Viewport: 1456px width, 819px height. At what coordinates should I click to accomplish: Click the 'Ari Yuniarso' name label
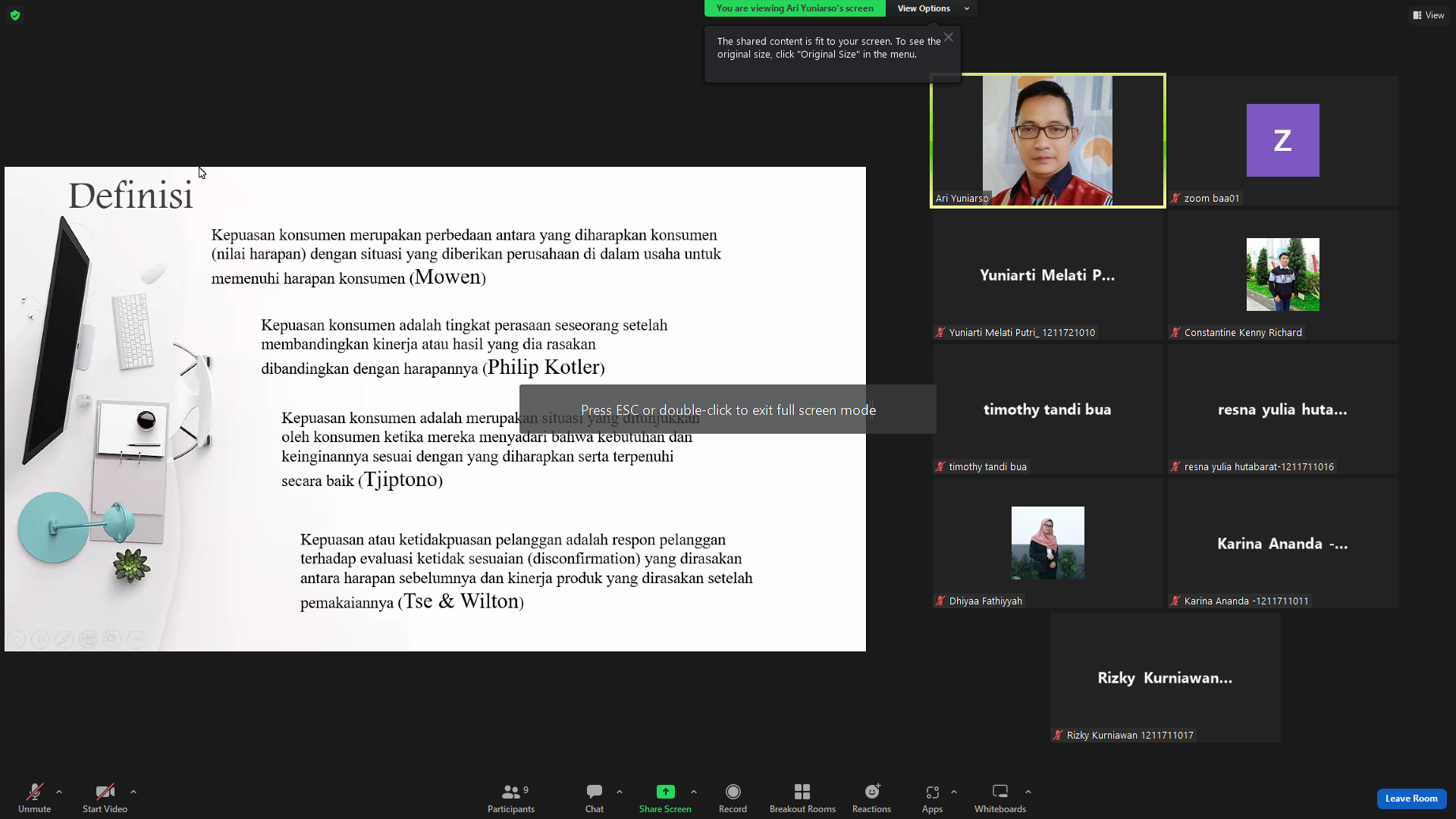point(962,199)
